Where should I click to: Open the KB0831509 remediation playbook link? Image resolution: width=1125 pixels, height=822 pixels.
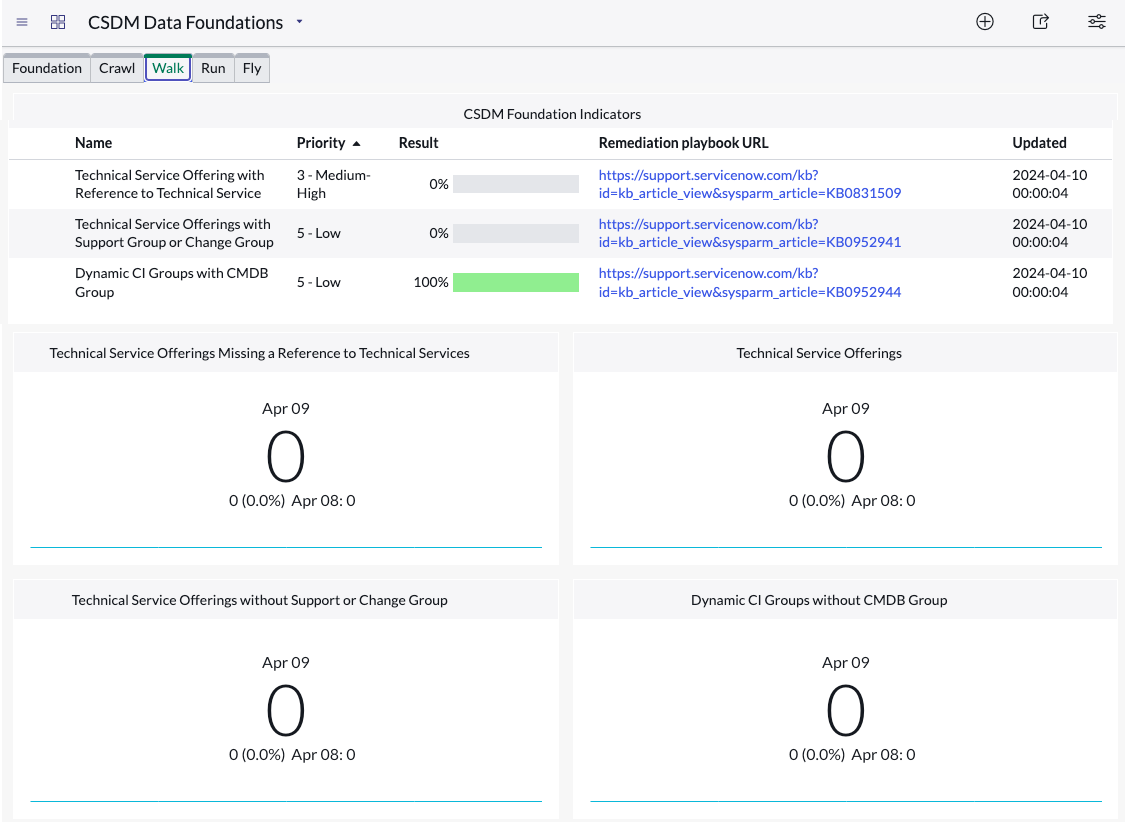click(x=750, y=184)
